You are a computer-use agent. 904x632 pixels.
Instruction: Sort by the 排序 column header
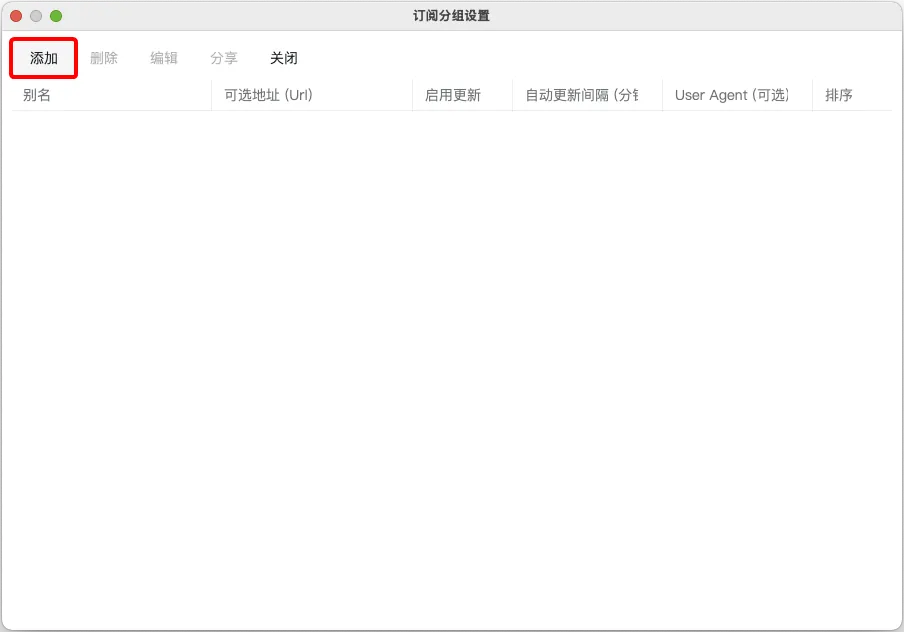click(x=852, y=95)
